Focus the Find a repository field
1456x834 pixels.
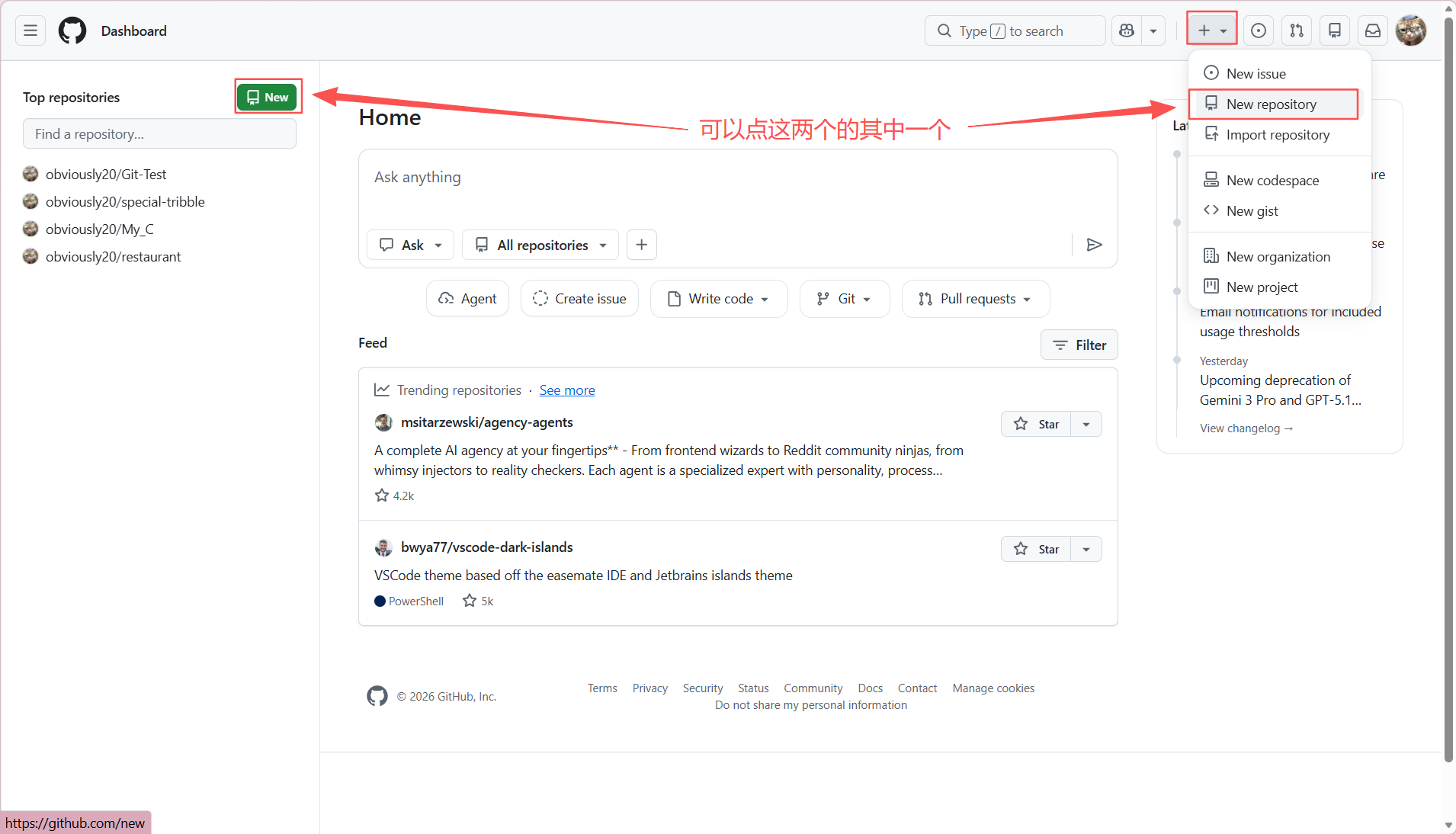click(159, 133)
